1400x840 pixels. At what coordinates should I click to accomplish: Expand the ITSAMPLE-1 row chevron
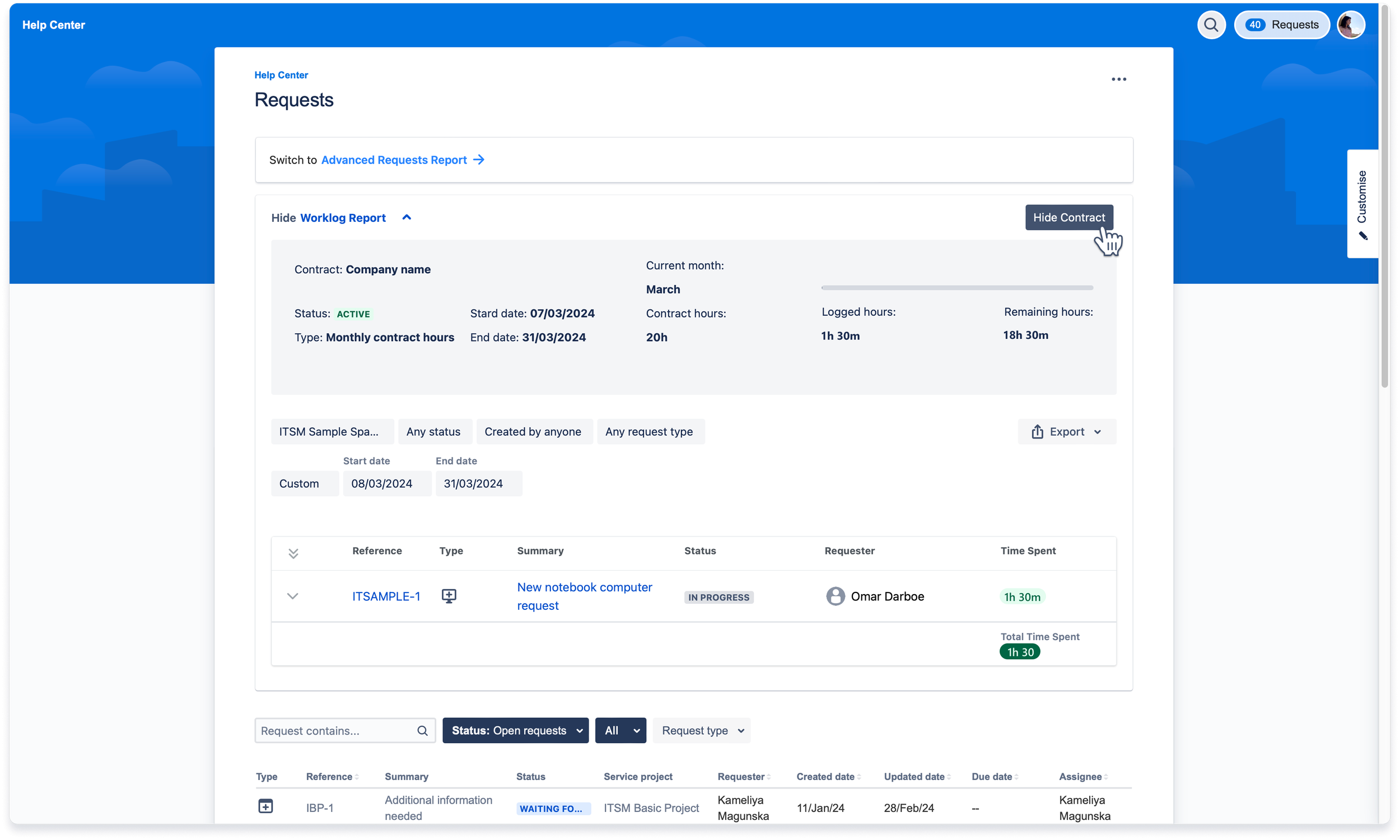292,596
